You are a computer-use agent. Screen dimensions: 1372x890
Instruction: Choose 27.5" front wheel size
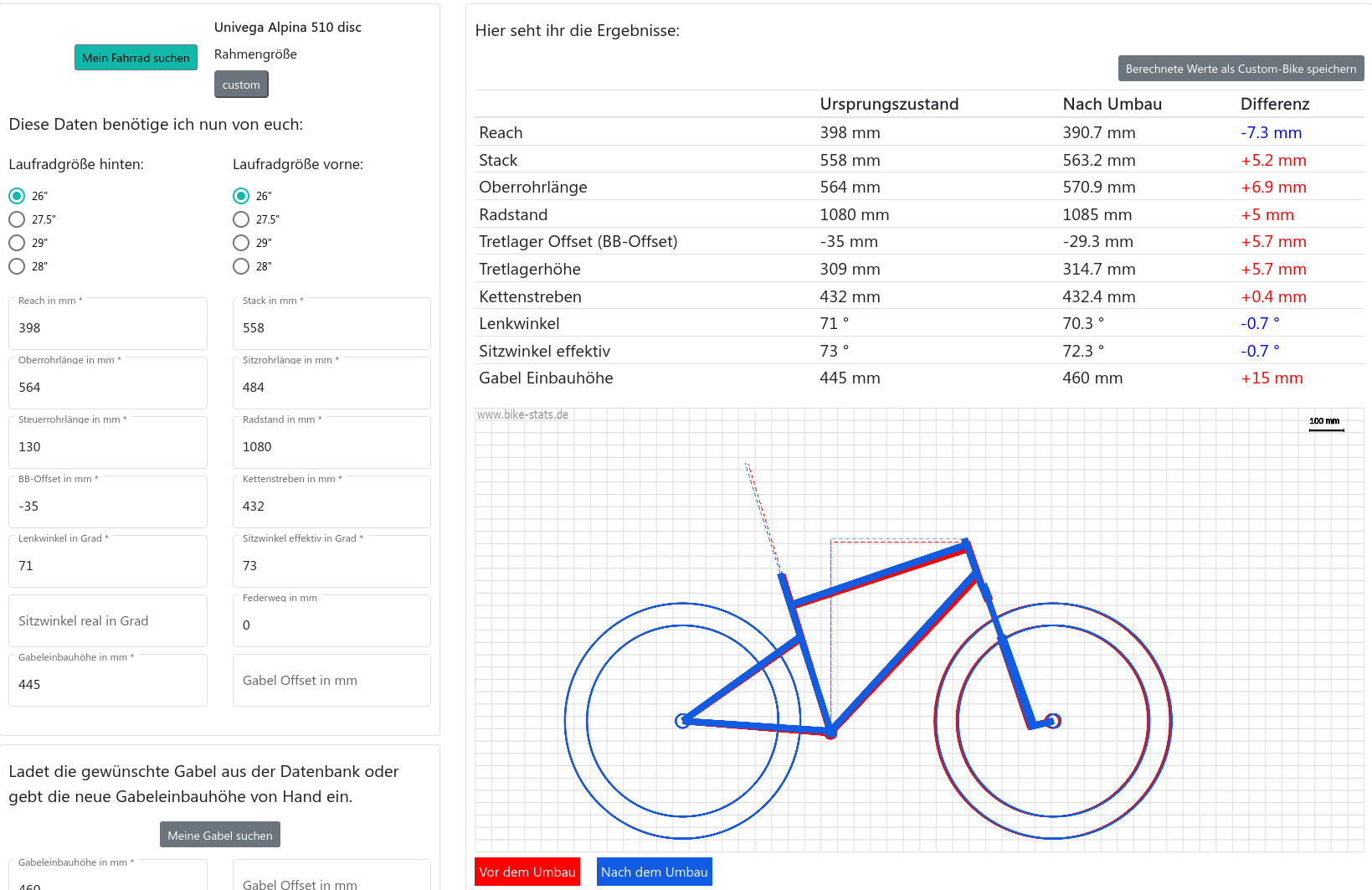tap(241, 219)
